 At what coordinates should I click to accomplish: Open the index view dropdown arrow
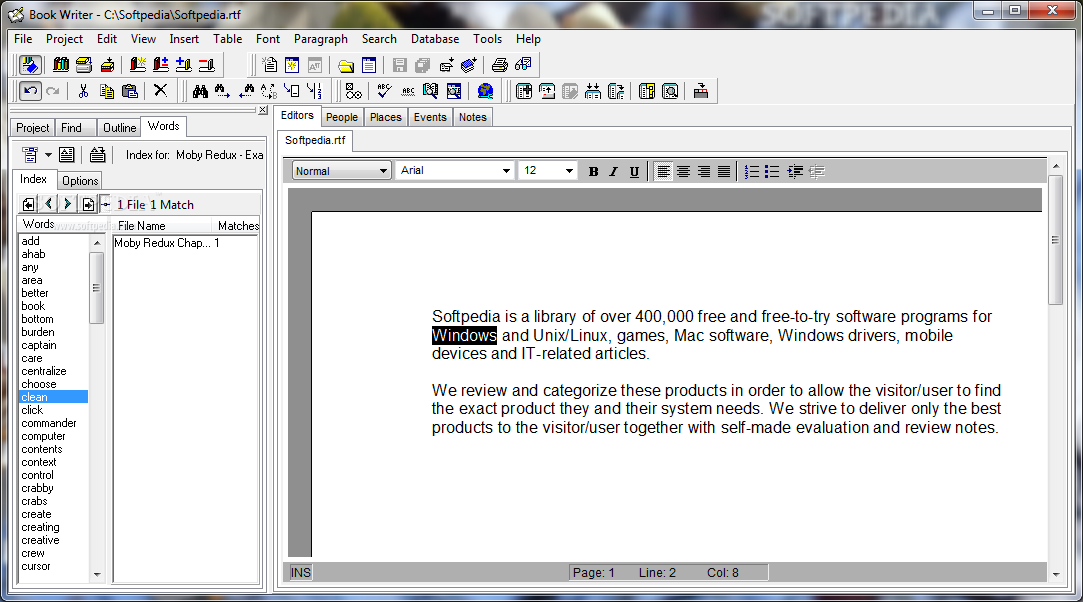(48, 155)
